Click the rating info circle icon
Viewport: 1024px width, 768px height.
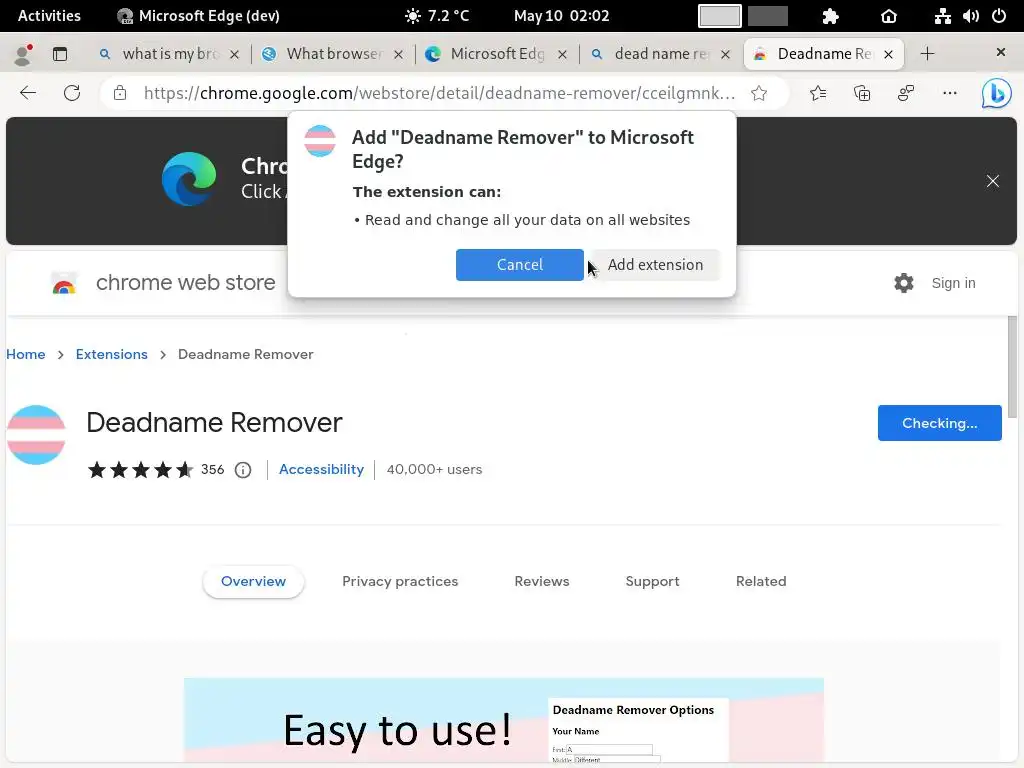tap(243, 470)
